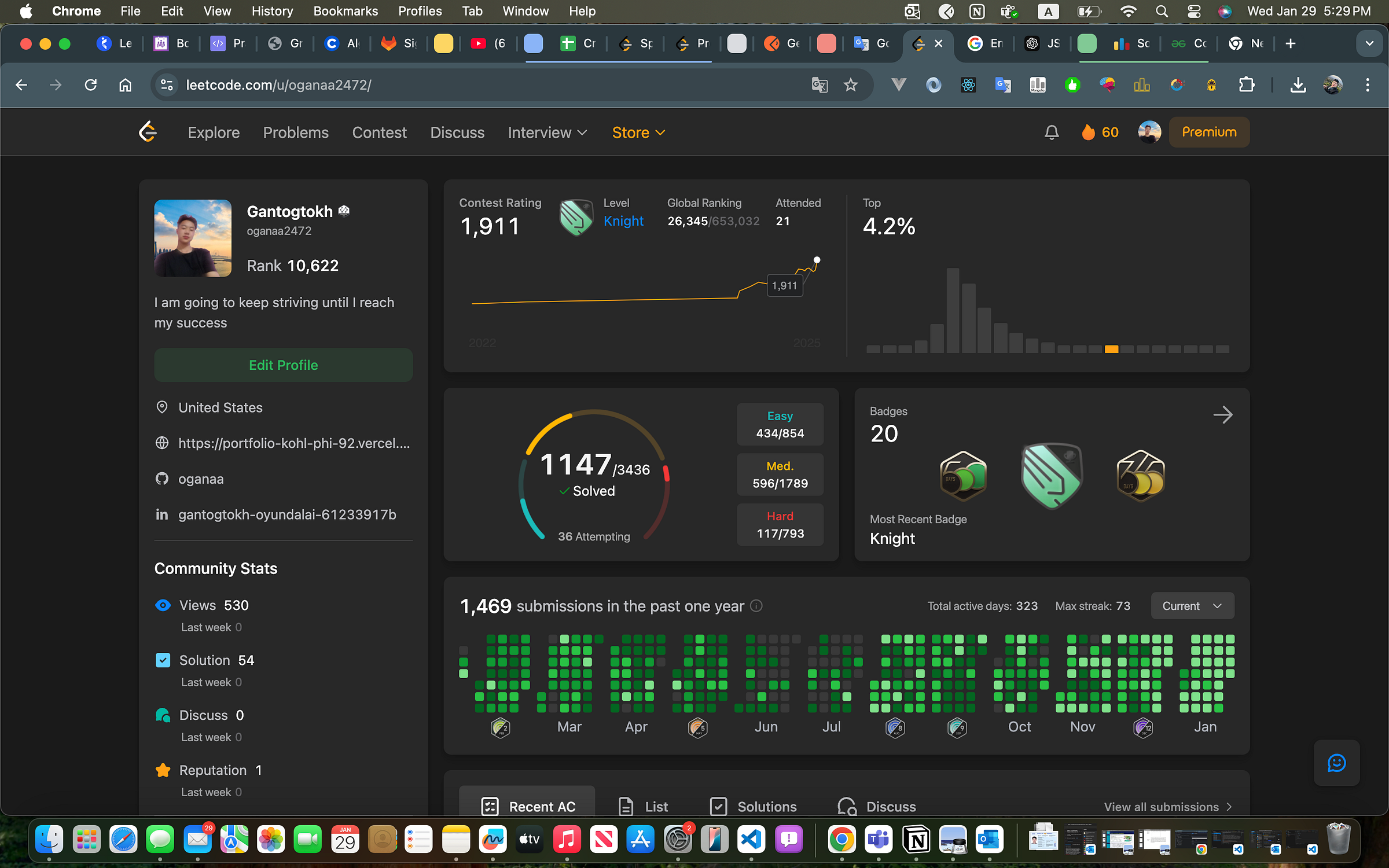Open the Current year dropdown

(x=1192, y=606)
